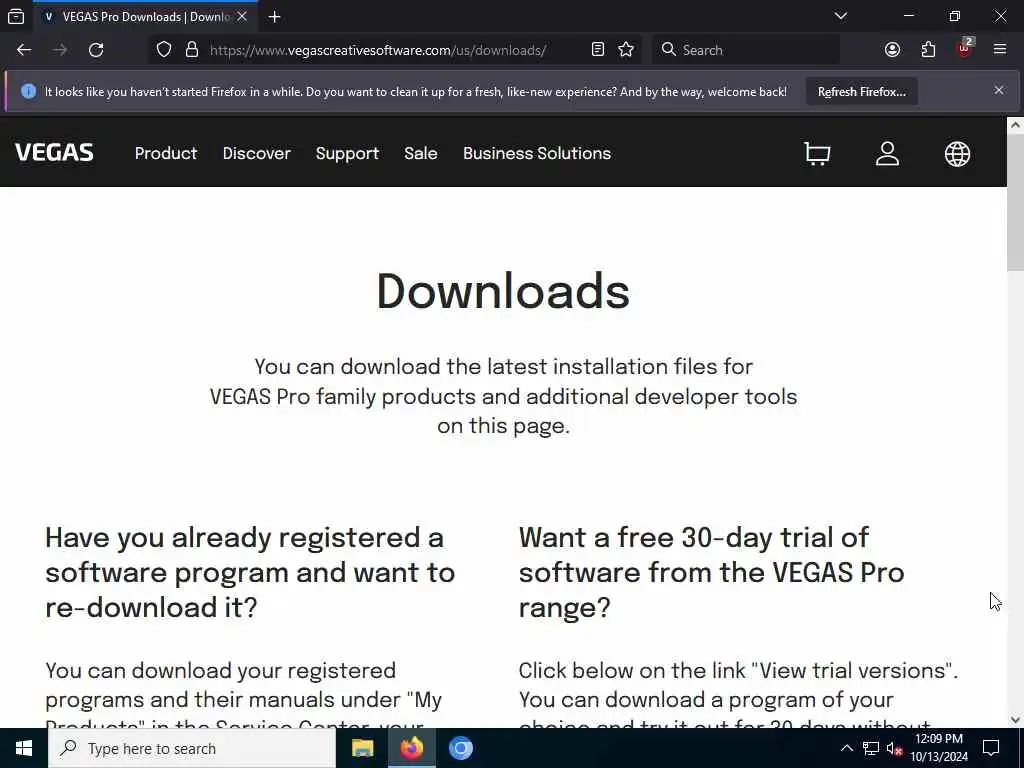Go back with the browser back arrow

(24, 50)
